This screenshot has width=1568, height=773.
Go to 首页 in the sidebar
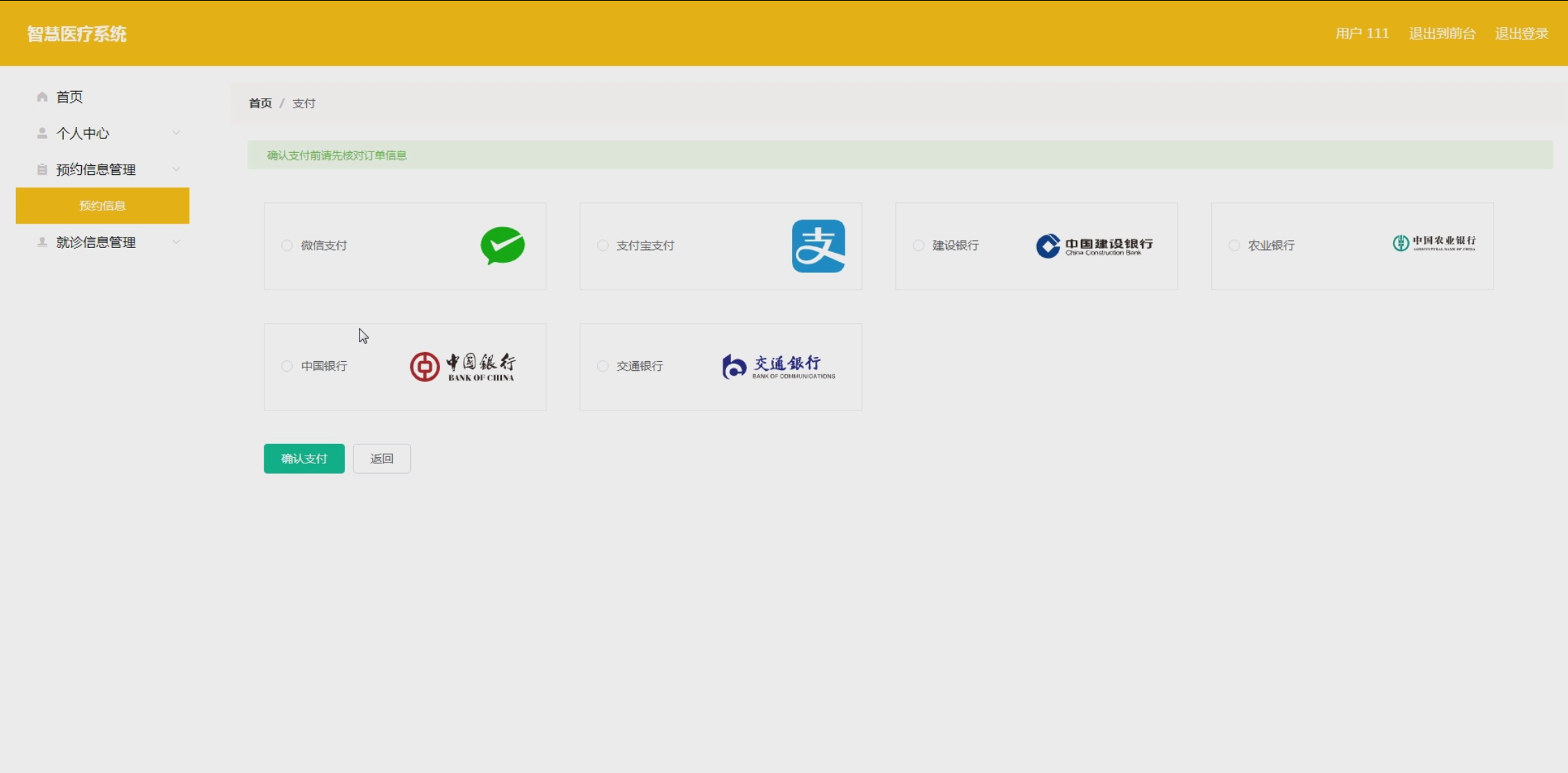coord(69,97)
